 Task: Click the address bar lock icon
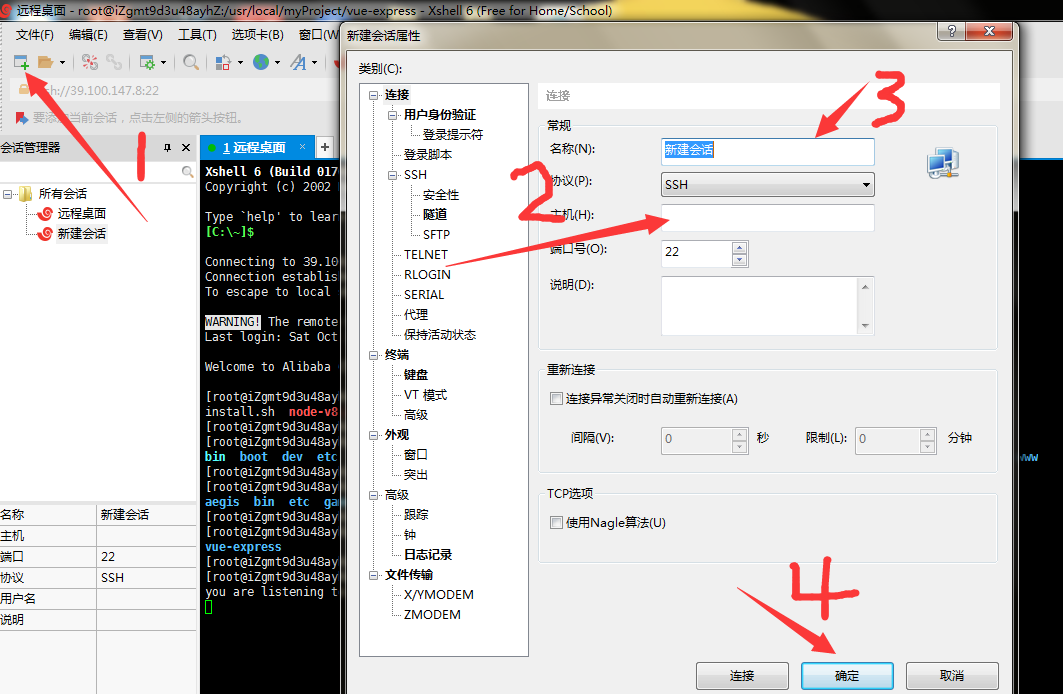pos(24,90)
